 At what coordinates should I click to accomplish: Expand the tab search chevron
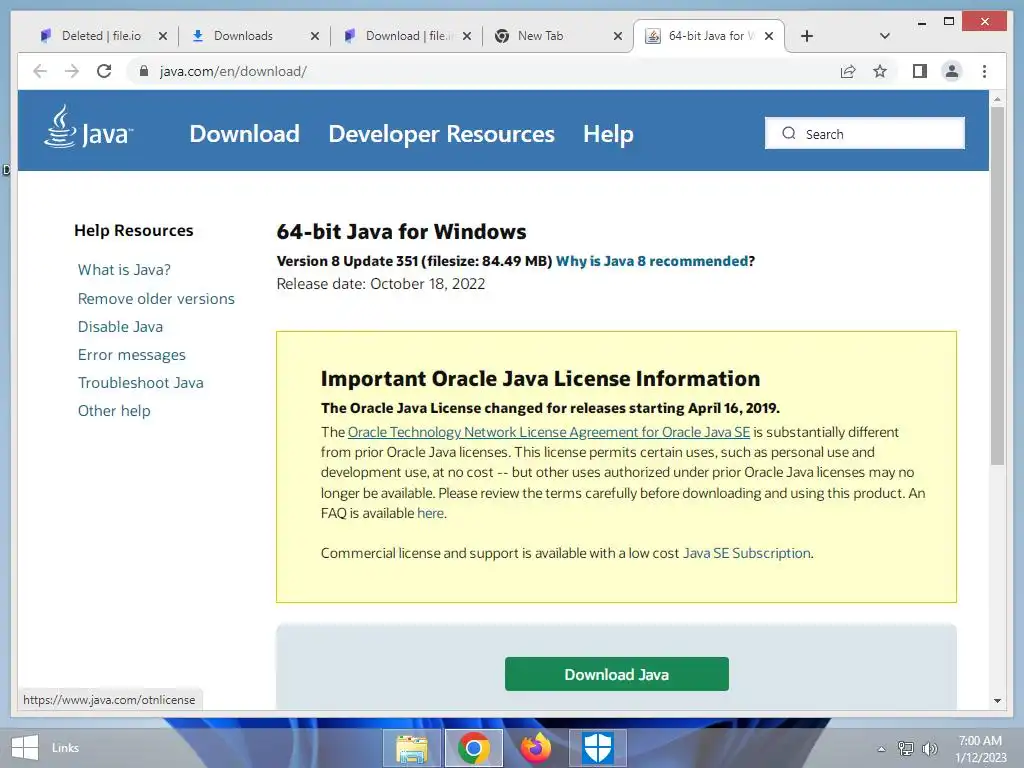click(885, 36)
